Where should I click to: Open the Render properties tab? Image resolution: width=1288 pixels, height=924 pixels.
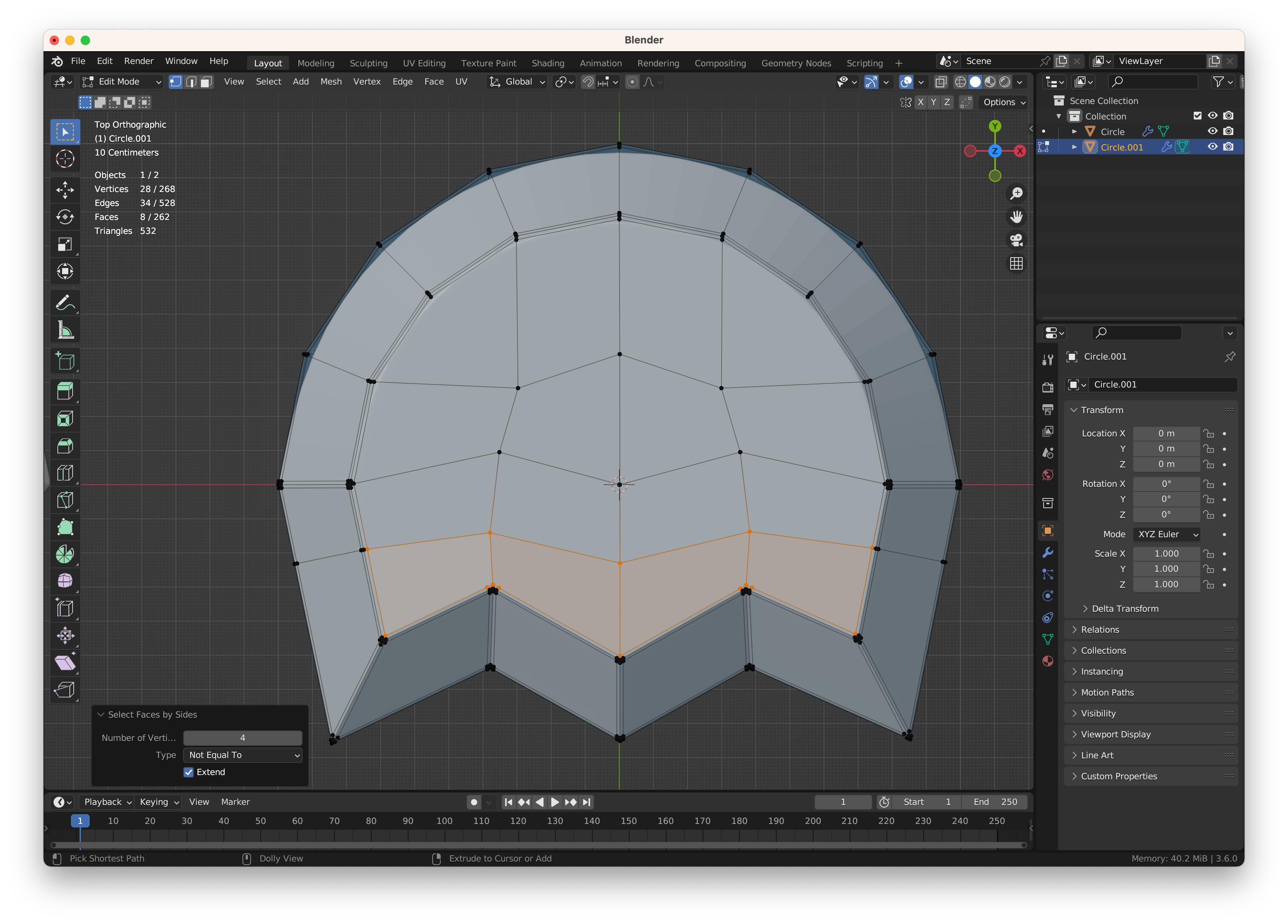tap(1048, 387)
